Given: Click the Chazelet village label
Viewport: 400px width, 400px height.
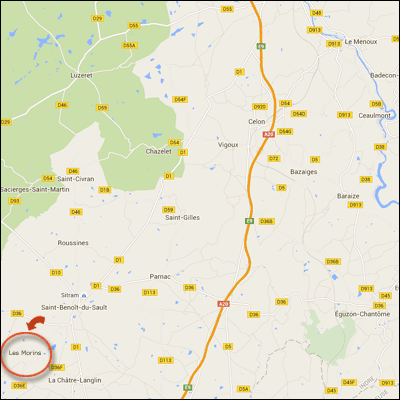Looking at the screenshot, I should click(x=159, y=151).
